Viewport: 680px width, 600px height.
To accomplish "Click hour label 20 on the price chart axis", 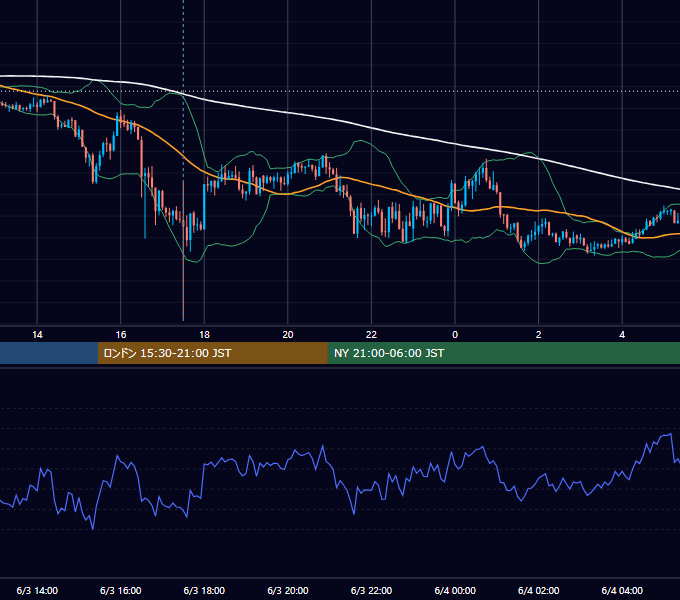I will pos(288,335).
